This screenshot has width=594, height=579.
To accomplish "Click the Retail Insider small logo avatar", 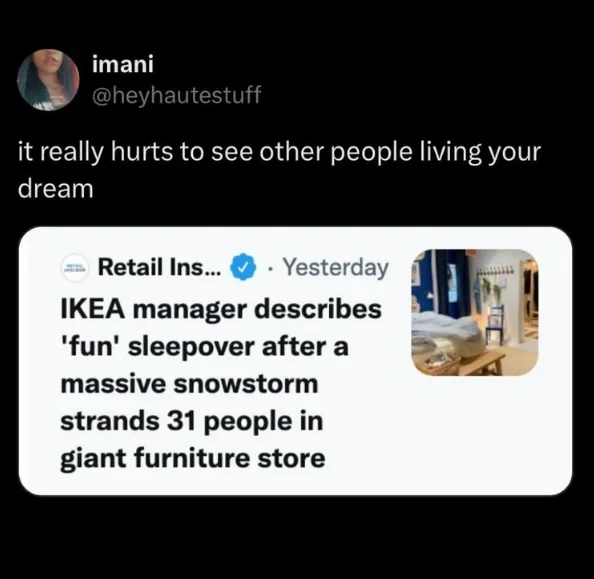I will tap(75, 268).
